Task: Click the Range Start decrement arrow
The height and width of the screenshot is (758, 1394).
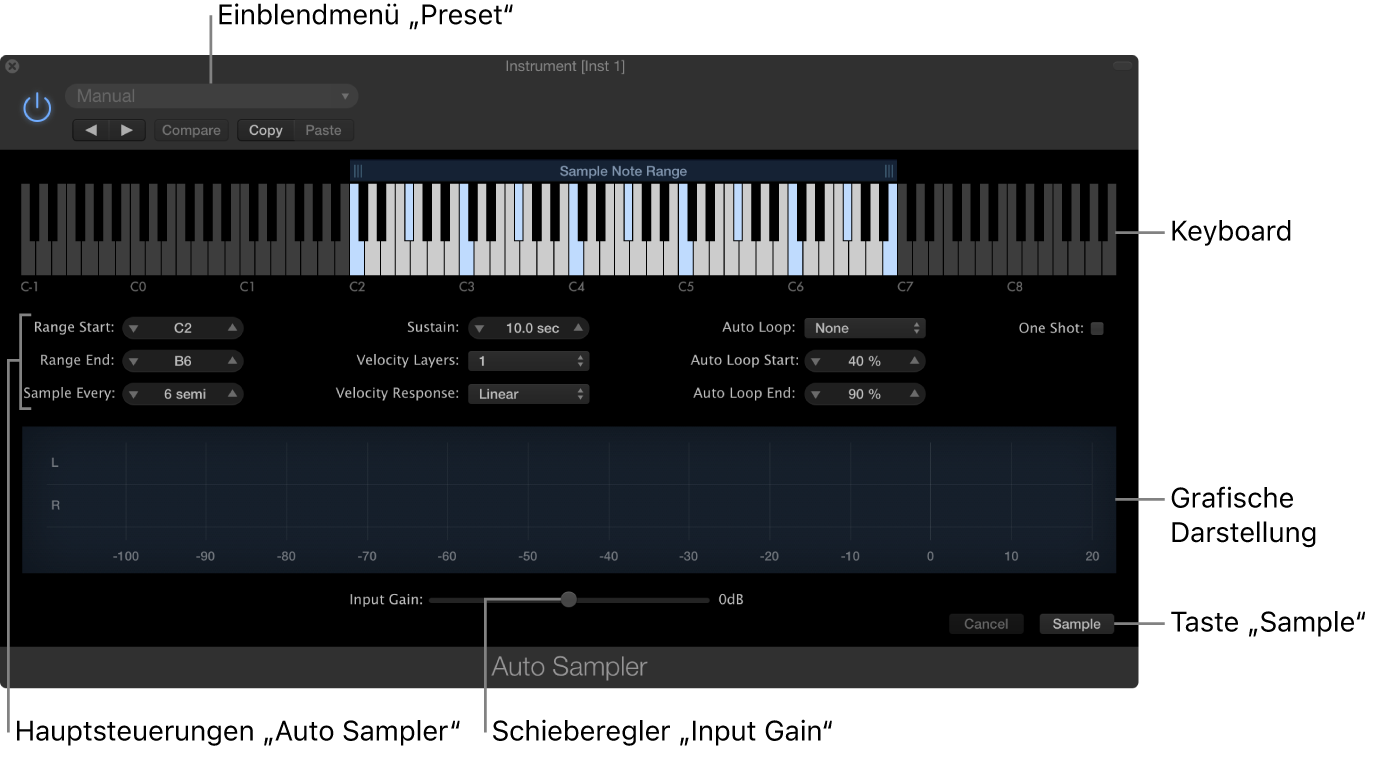Action: (x=132, y=327)
